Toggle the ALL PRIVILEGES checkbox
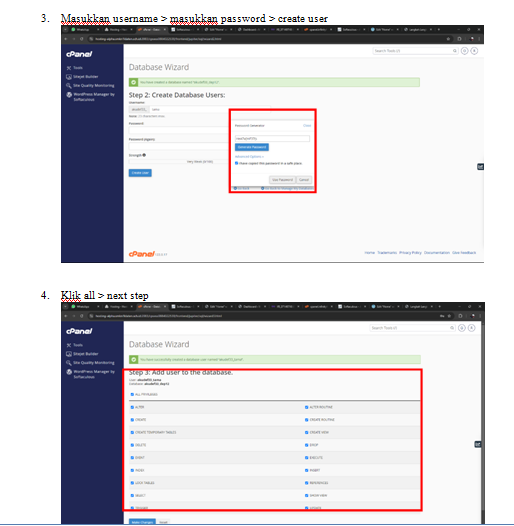514x526 pixels. point(132,394)
